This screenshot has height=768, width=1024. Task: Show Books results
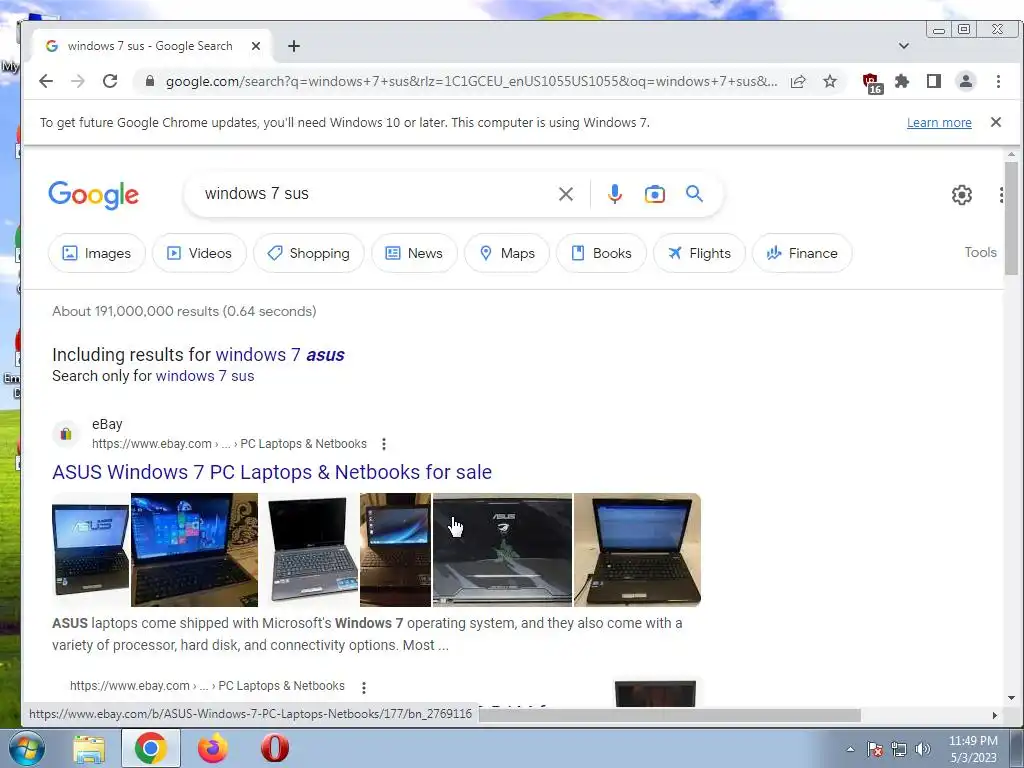click(x=601, y=253)
